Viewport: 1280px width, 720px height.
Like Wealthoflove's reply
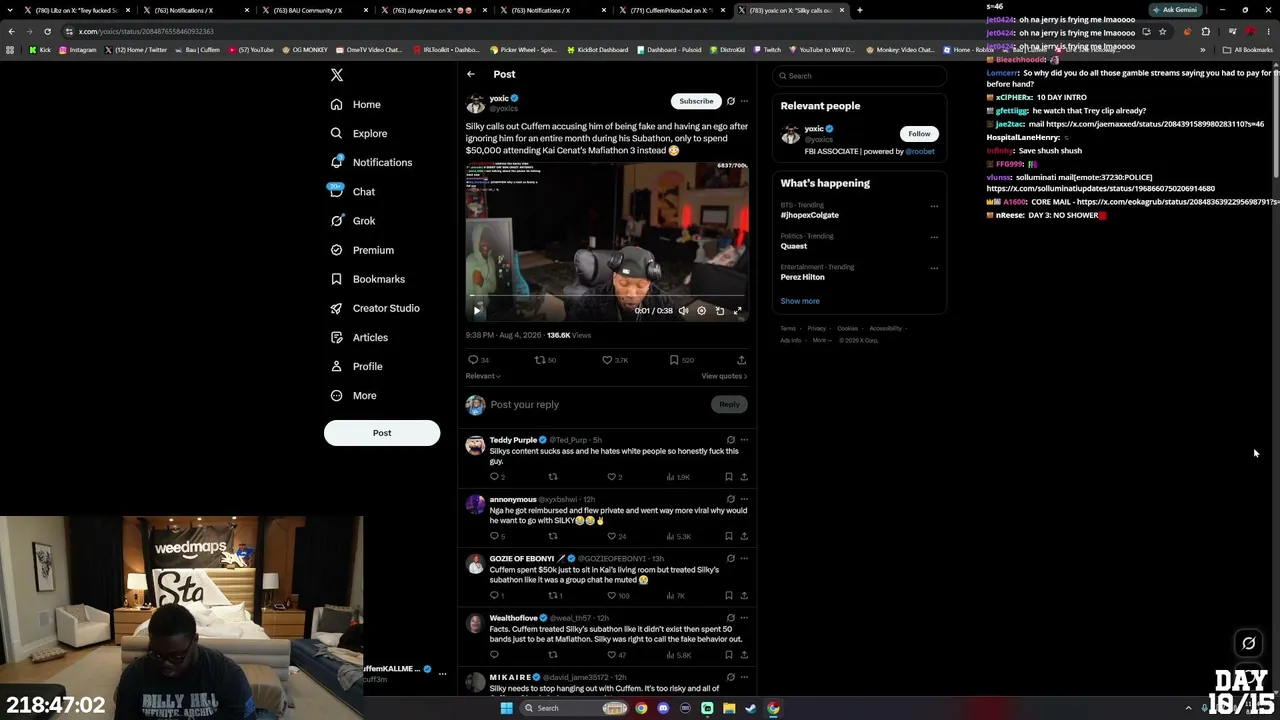(612, 655)
